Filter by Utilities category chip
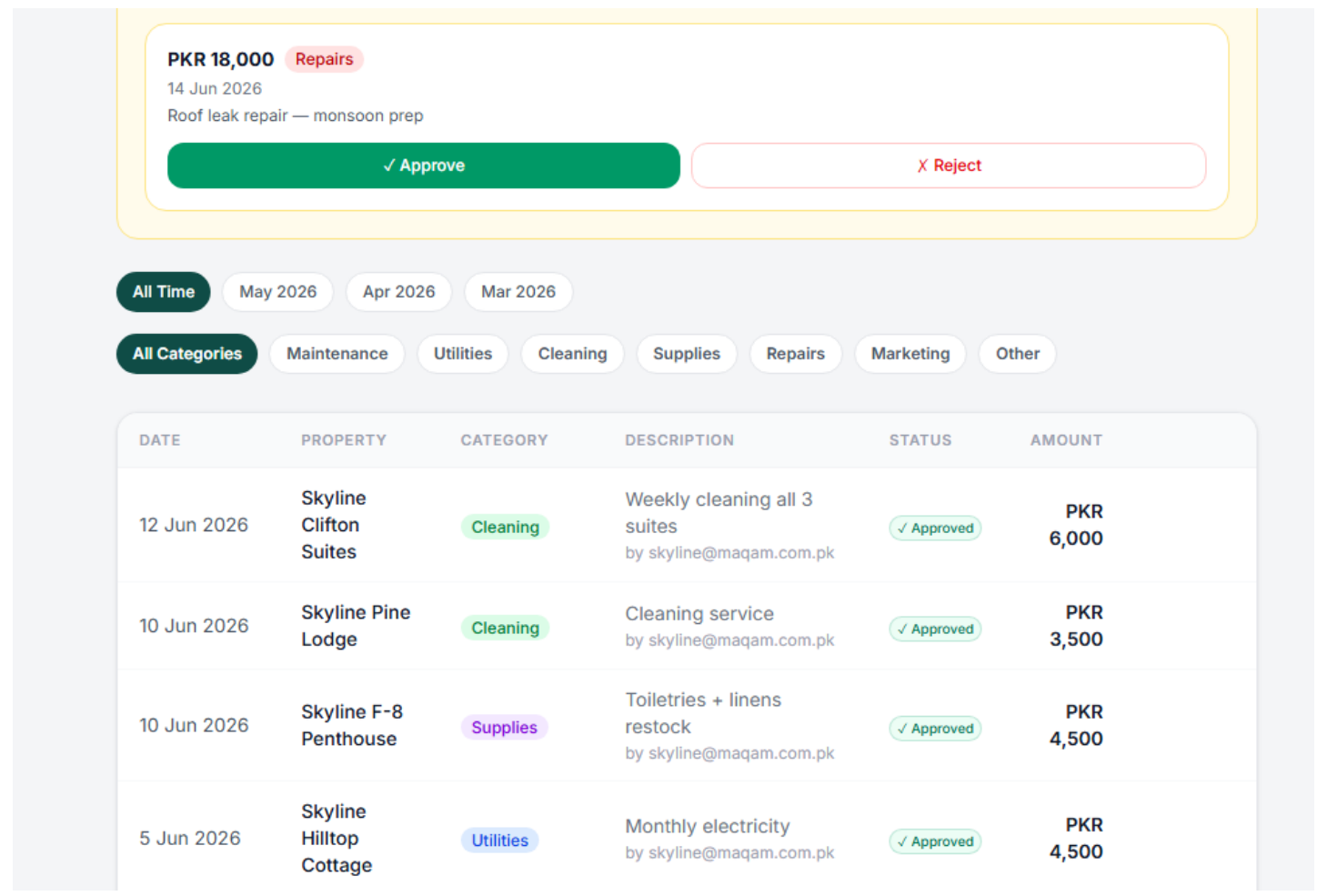The height and width of the screenshot is (896, 1327). tap(462, 354)
